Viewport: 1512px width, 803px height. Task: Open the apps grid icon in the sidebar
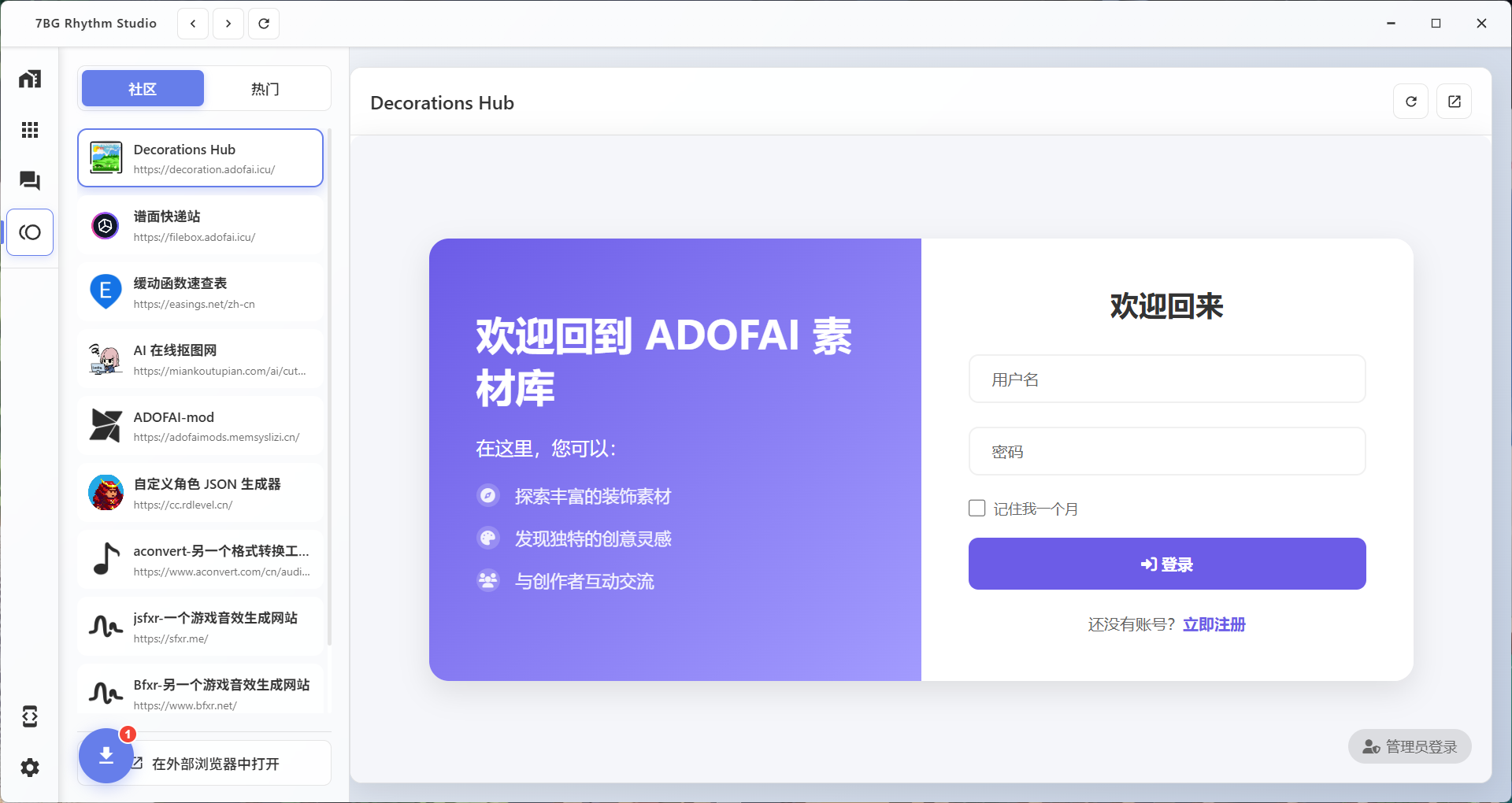pyautogui.click(x=29, y=130)
